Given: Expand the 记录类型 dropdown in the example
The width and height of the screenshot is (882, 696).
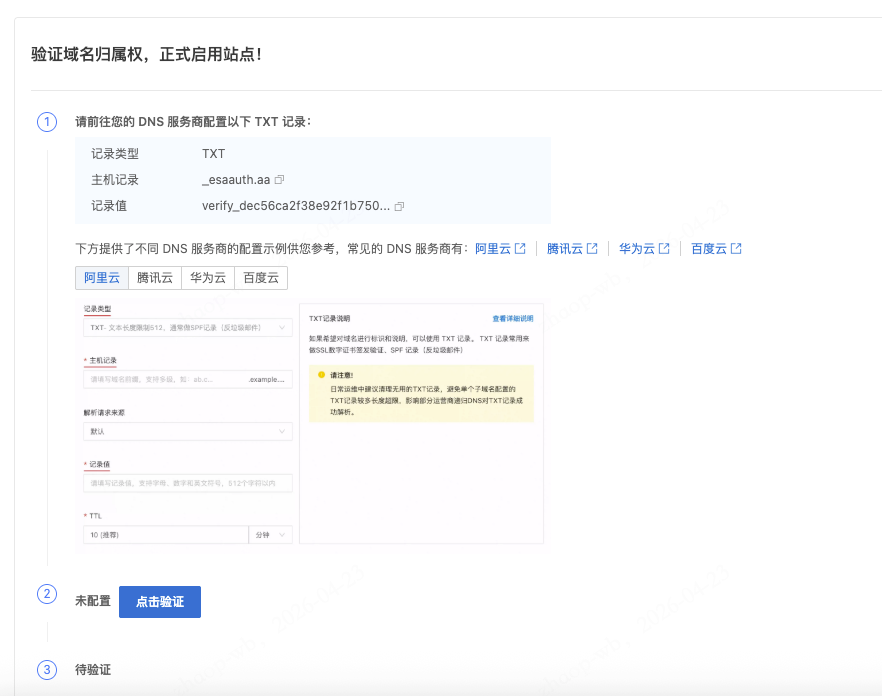Looking at the screenshot, I should pos(188,328).
